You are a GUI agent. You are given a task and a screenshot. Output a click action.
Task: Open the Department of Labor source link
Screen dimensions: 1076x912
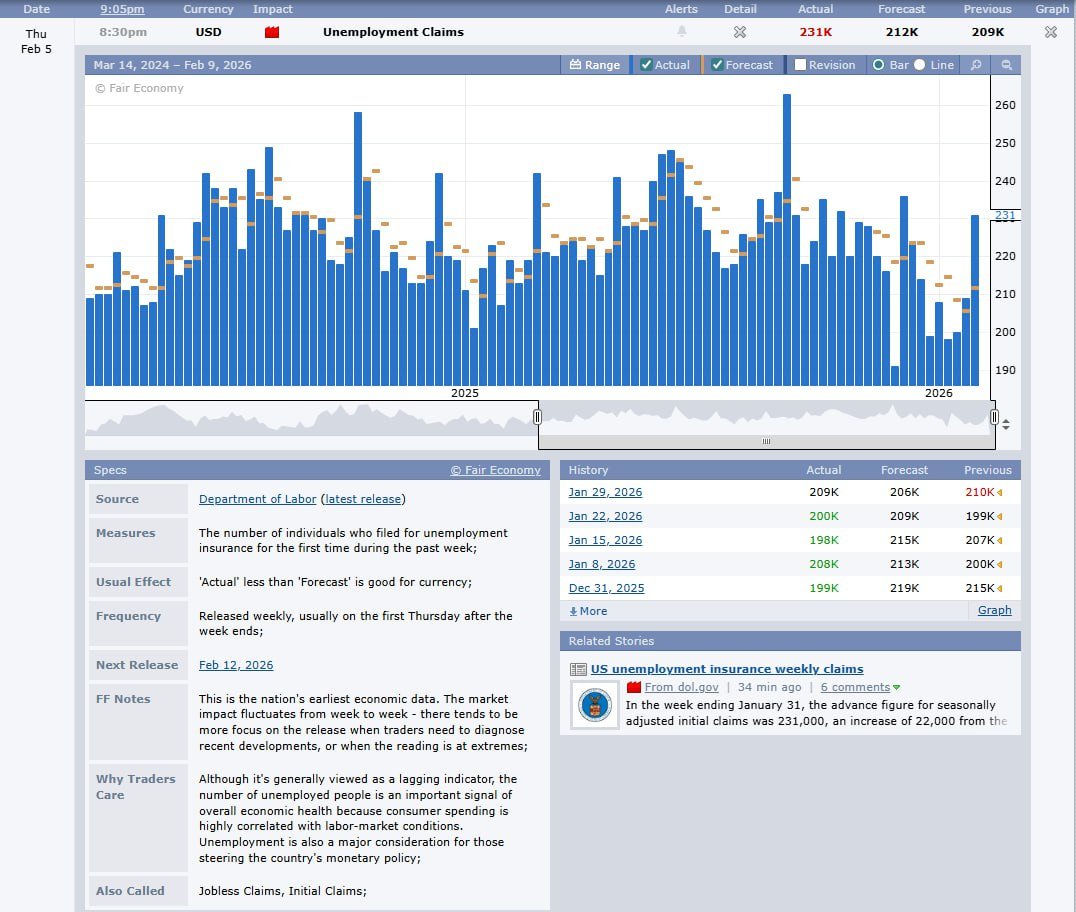tap(257, 499)
